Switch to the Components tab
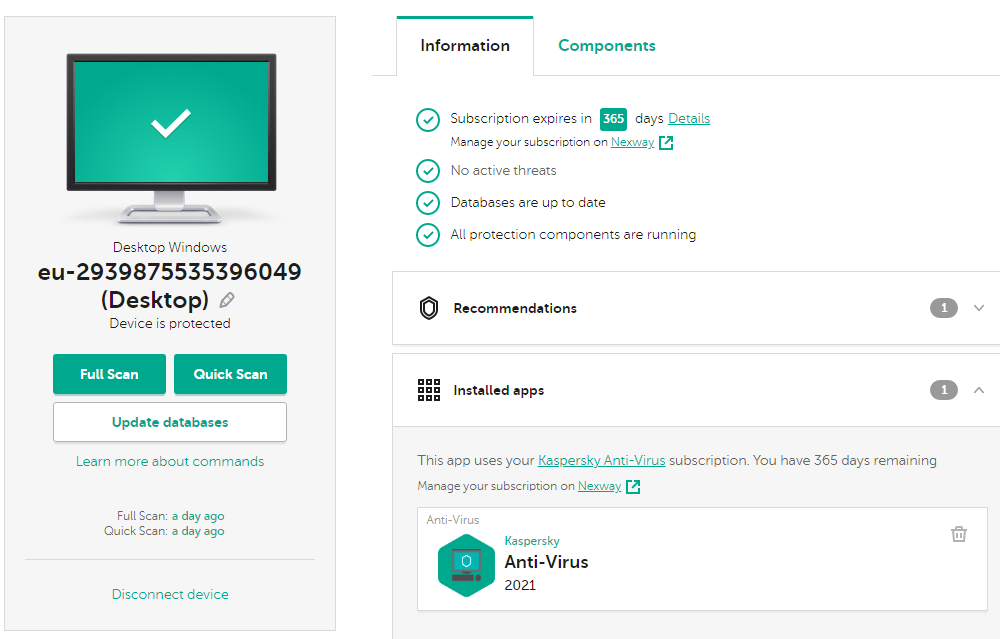The height and width of the screenshot is (639, 1000). (x=607, y=46)
